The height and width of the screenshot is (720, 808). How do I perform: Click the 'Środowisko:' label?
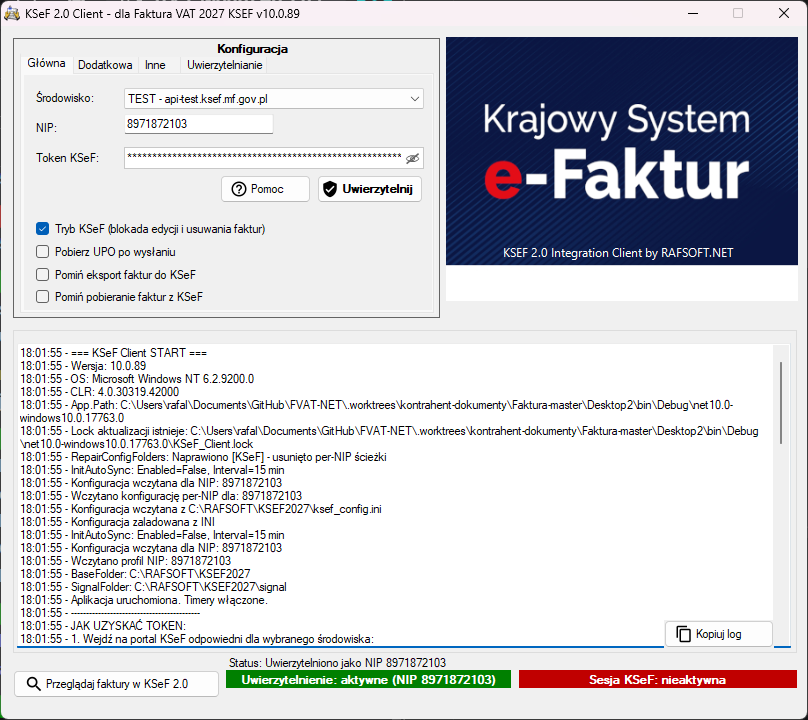[x=65, y=98]
